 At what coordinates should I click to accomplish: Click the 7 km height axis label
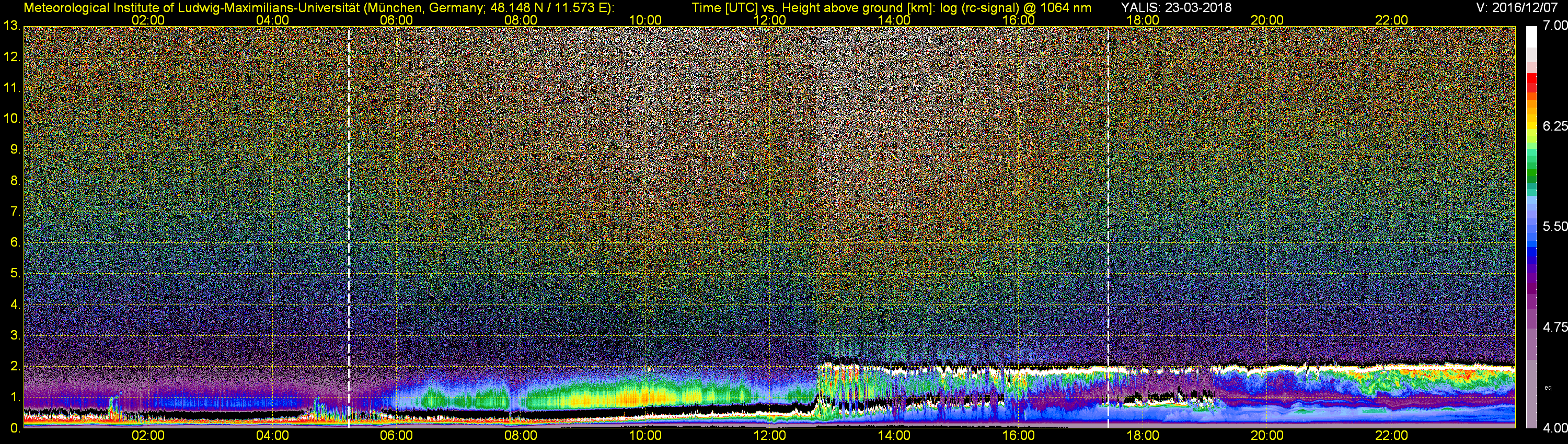tap(15, 212)
